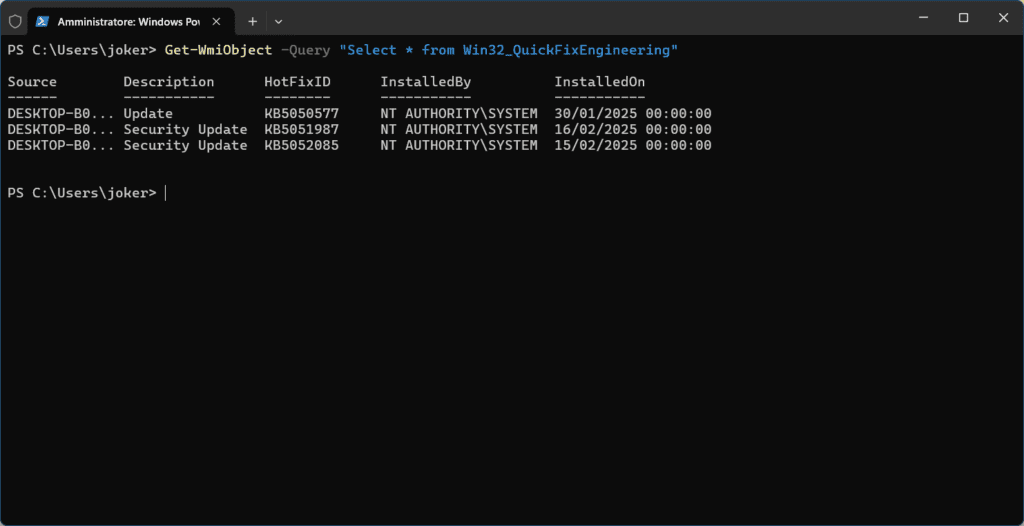Expand the new tab profile dropdown chevron
1024x526 pixels.
point(278,20)
